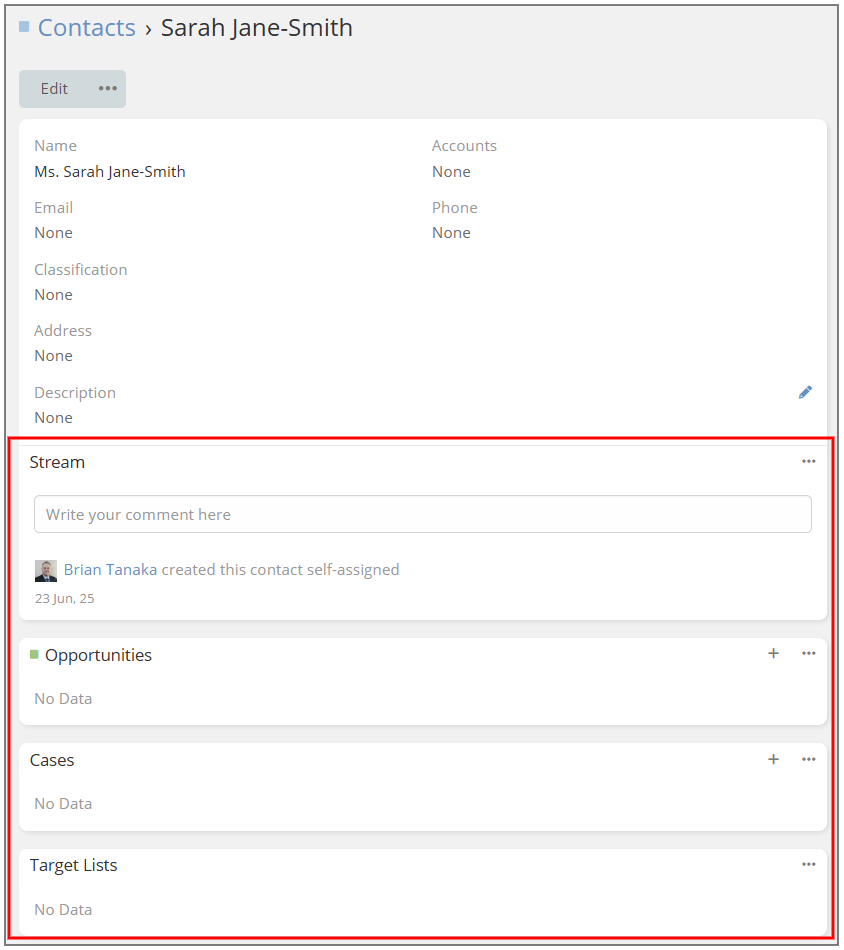Click the blue Contacts module icon

[x=24, y=26]
